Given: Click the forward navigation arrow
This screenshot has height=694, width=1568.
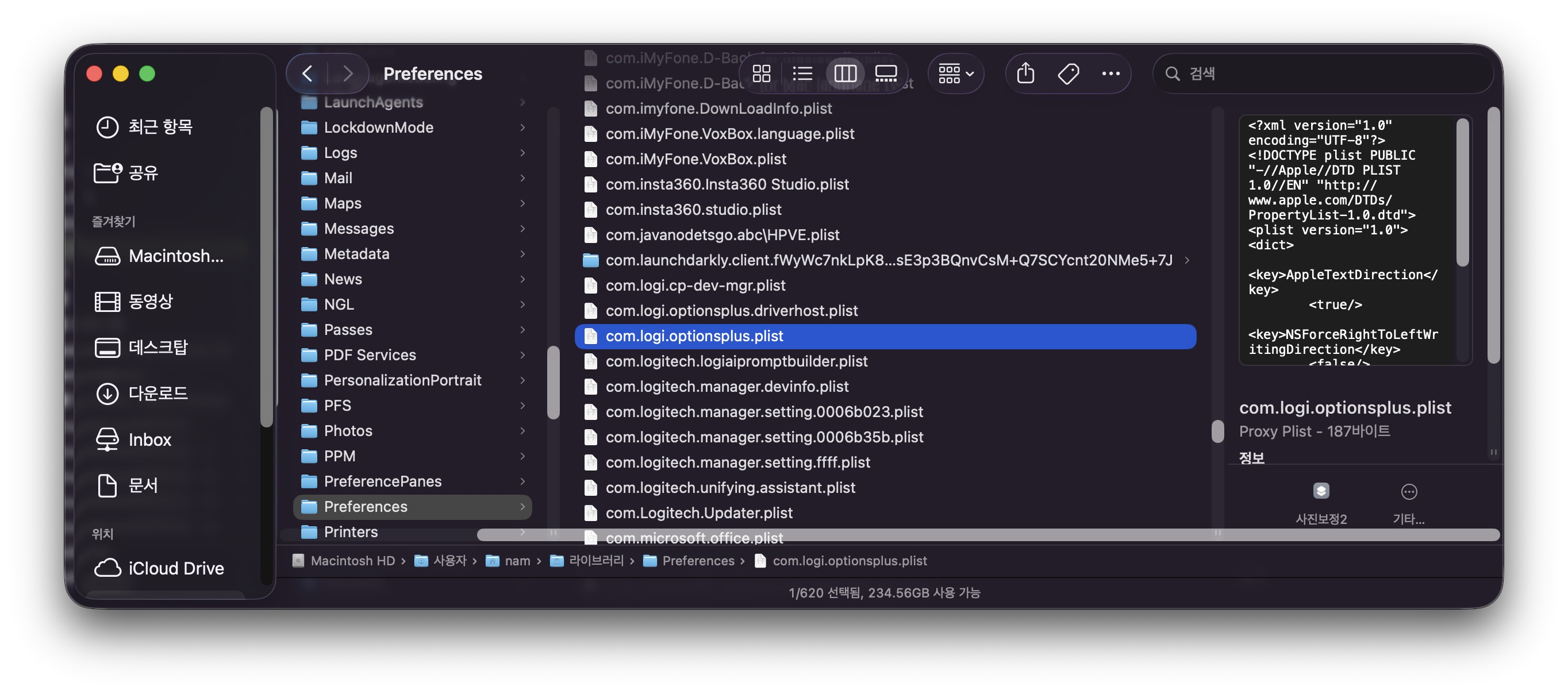Looking at the screenshot, I should (x=348, y=74).
